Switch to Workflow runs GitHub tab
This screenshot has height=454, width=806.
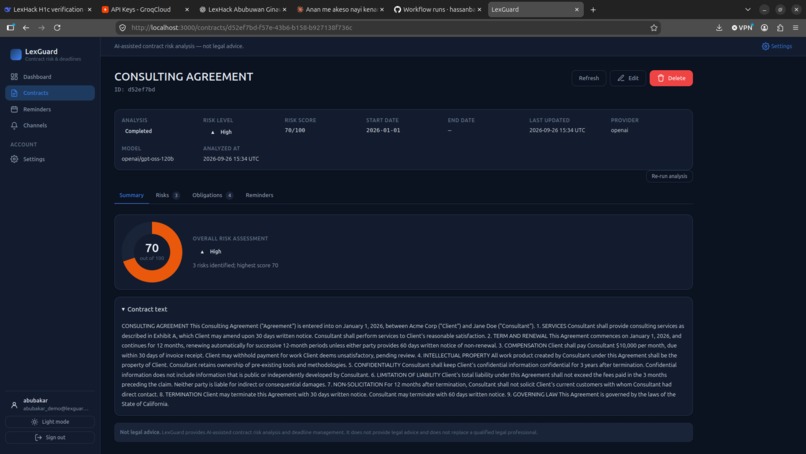tap(438, 9)
